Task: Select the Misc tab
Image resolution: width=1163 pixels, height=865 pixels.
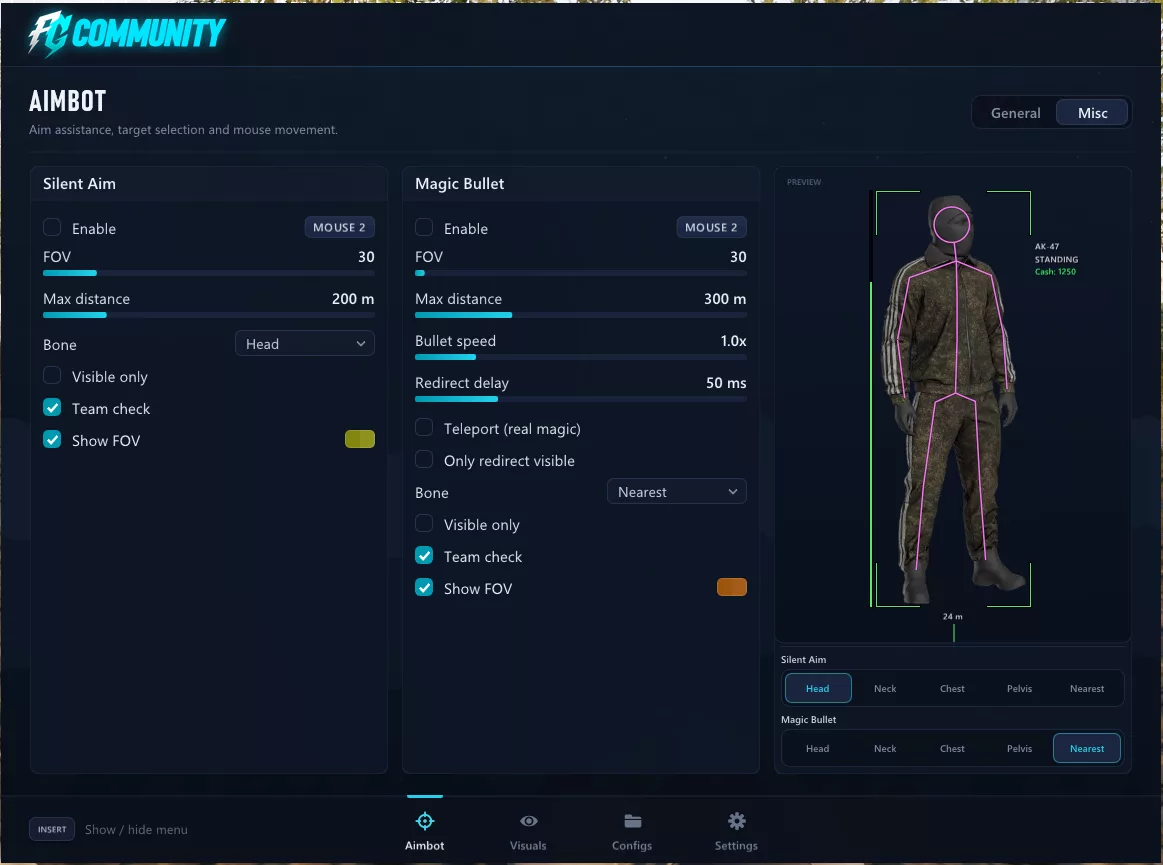Action: click(1093, 113)
